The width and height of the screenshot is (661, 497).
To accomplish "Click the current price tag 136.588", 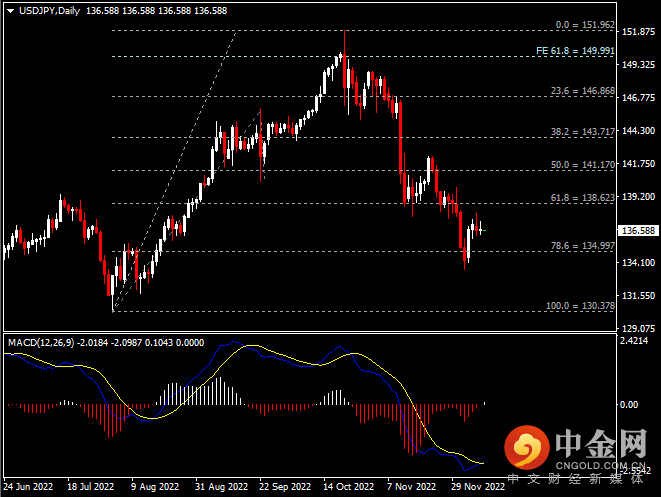I will 639,230.
